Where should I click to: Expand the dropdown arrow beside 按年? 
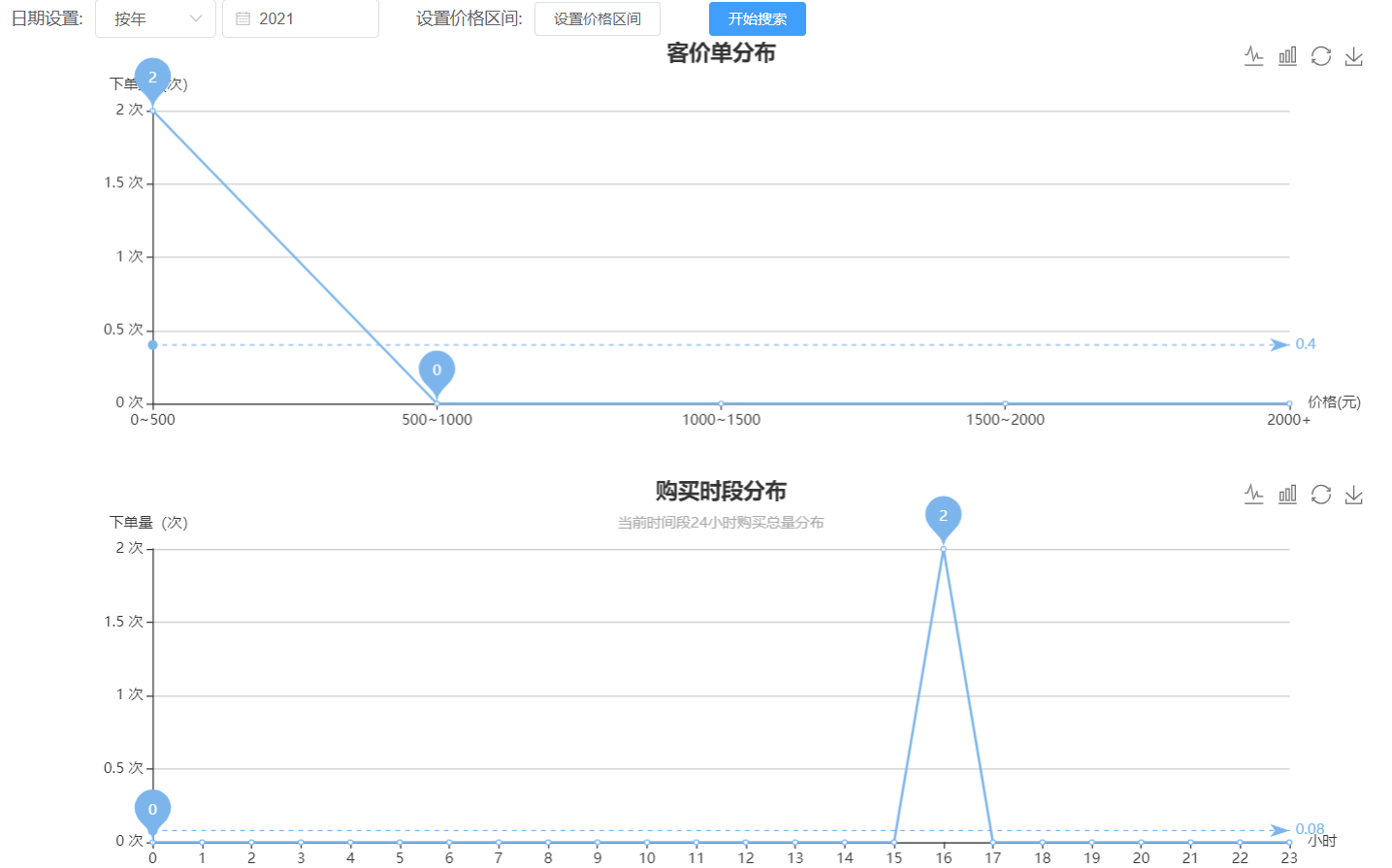point(196,18)
